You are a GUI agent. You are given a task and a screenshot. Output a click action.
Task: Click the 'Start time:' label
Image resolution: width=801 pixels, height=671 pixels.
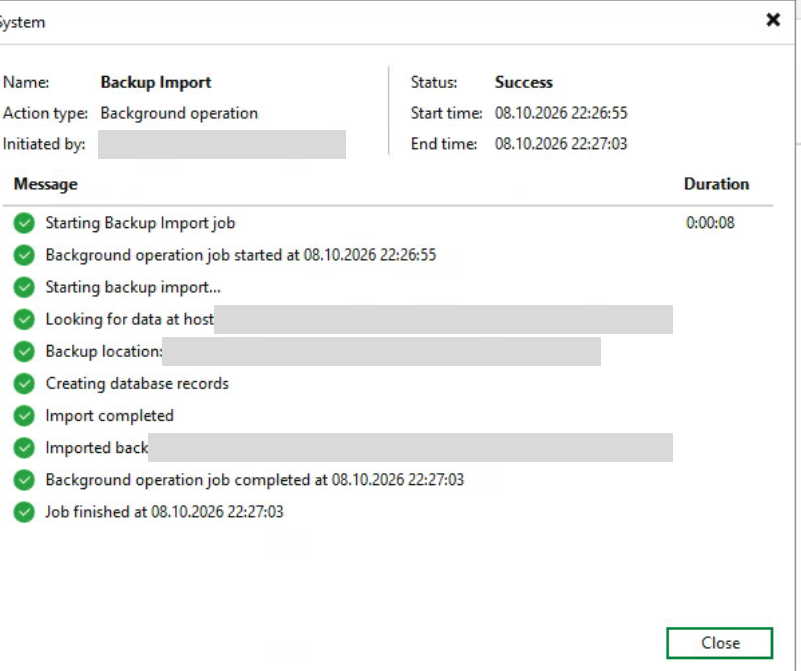pyautogui.click(x=446, y=113)
